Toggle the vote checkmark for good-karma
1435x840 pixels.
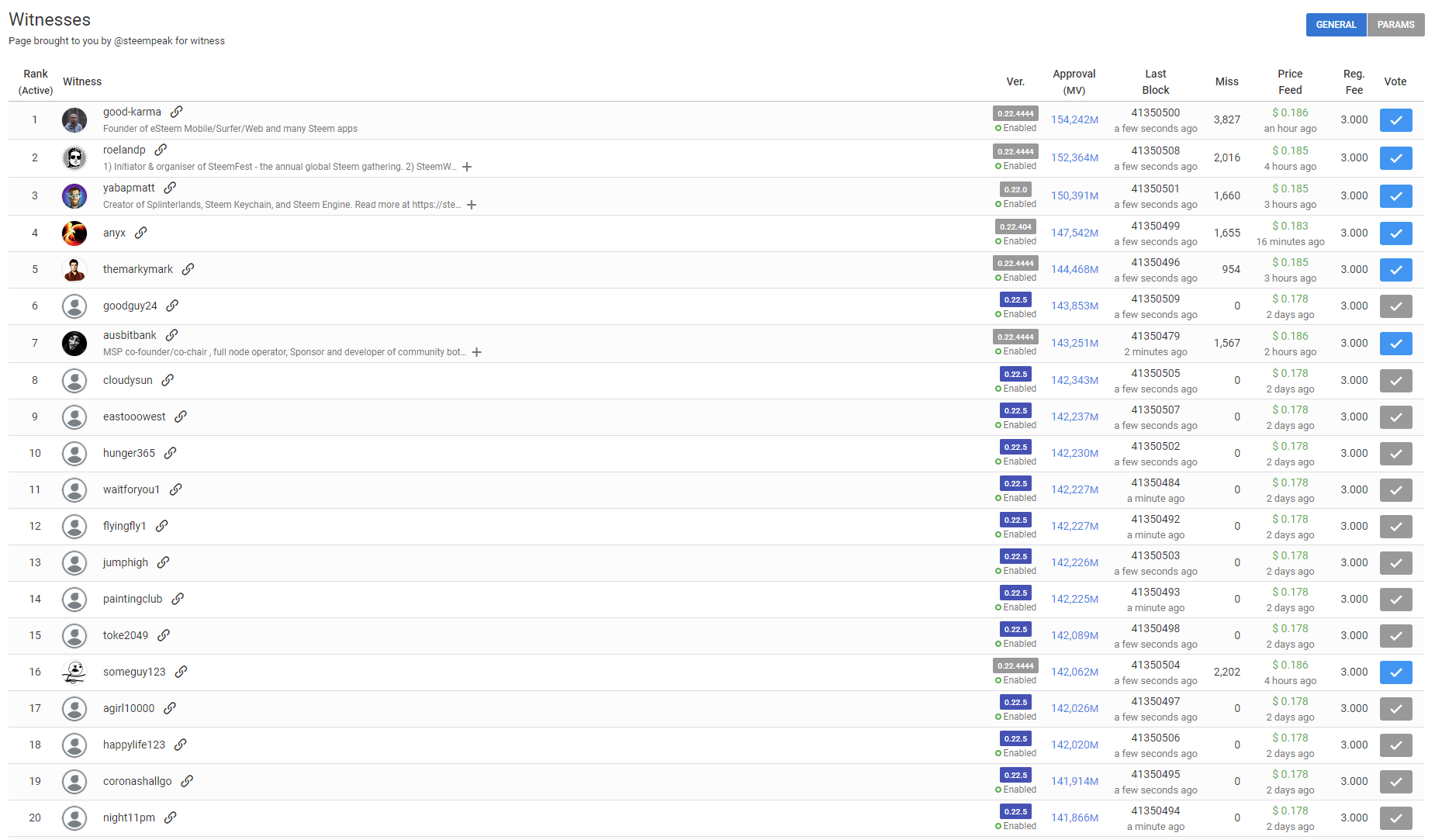[1395, 120]
